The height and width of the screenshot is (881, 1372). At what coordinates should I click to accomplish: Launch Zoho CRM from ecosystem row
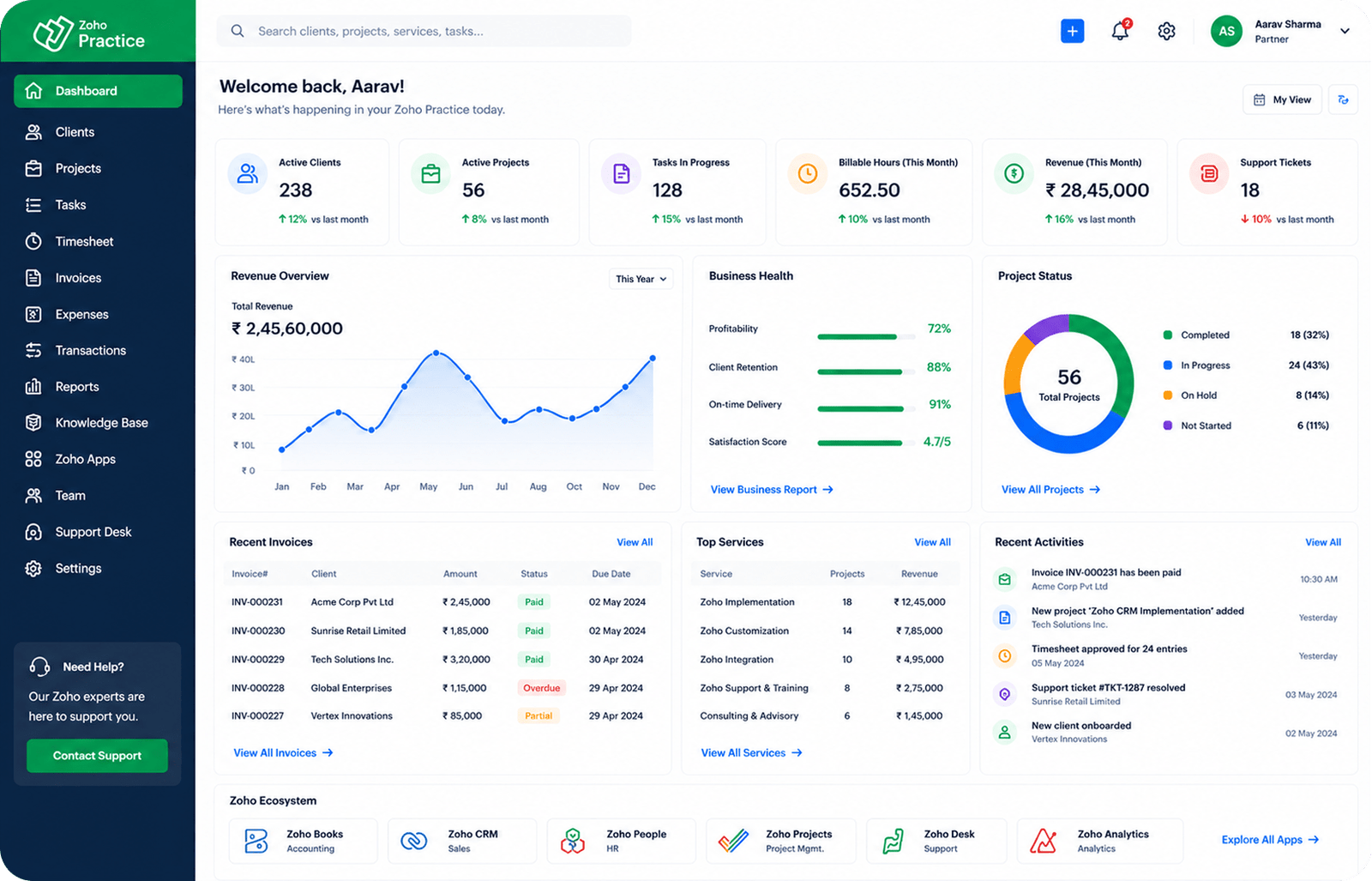462,841
